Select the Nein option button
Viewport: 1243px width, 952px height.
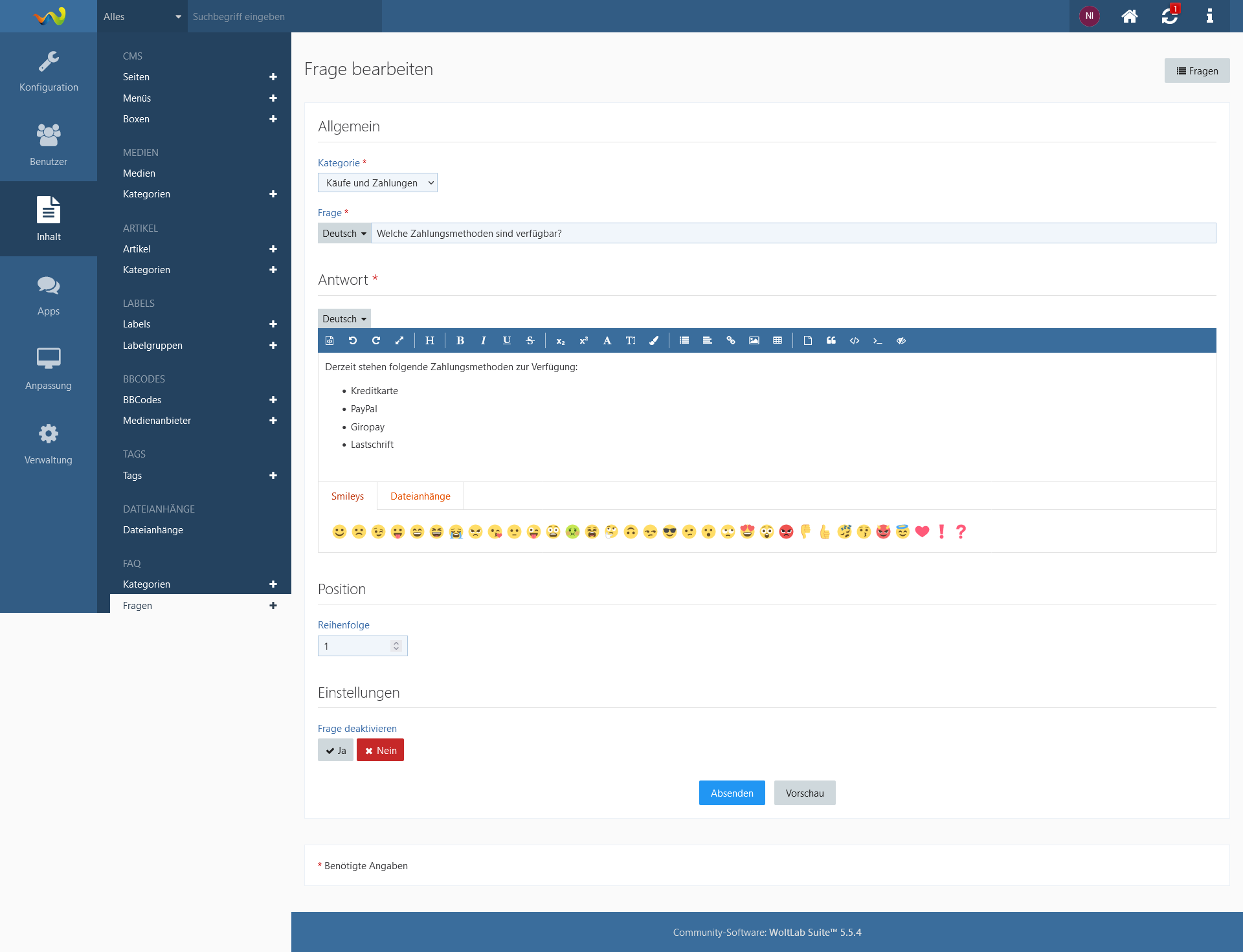tap(380, 750)
